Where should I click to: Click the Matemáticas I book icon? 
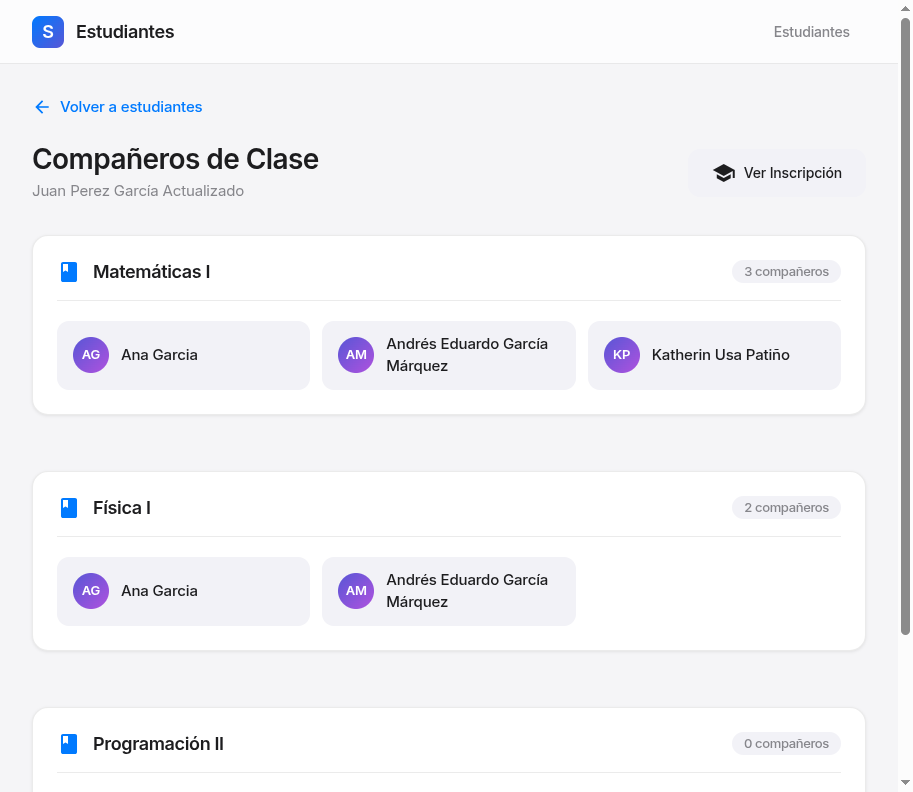69,272
